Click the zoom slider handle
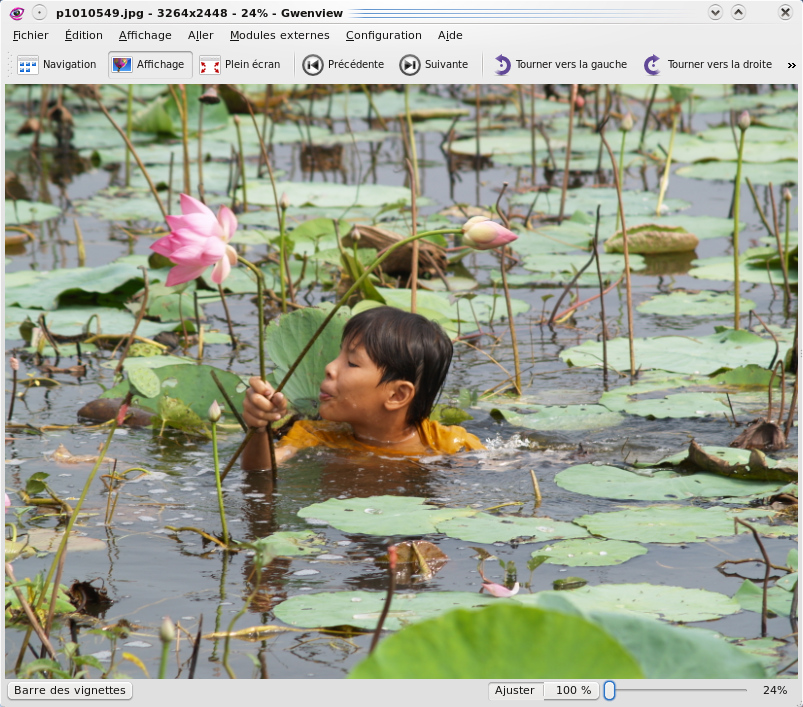803x707 pixels. [x=609, y=690]
